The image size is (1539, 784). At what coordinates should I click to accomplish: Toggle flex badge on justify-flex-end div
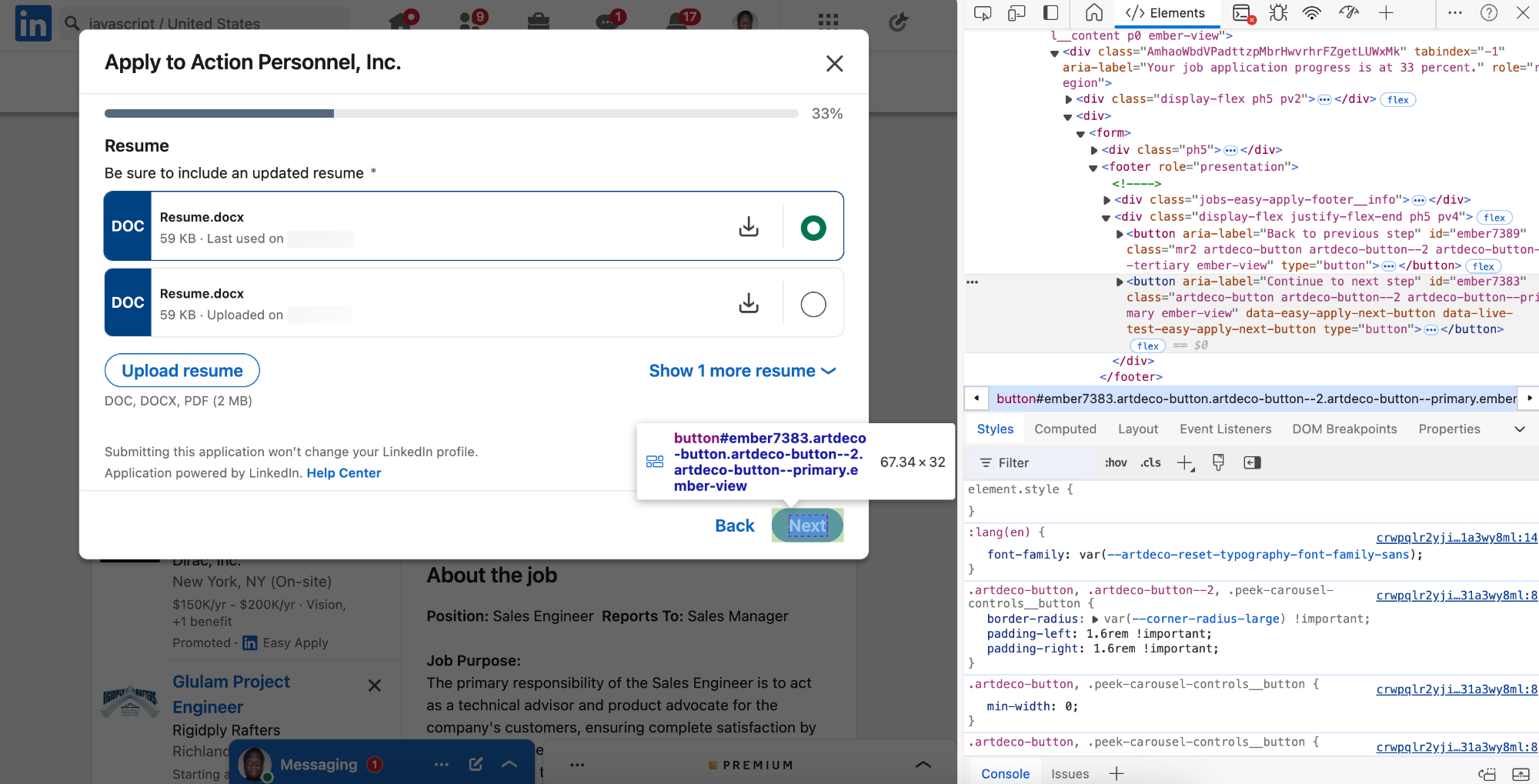click(1494, 218)
